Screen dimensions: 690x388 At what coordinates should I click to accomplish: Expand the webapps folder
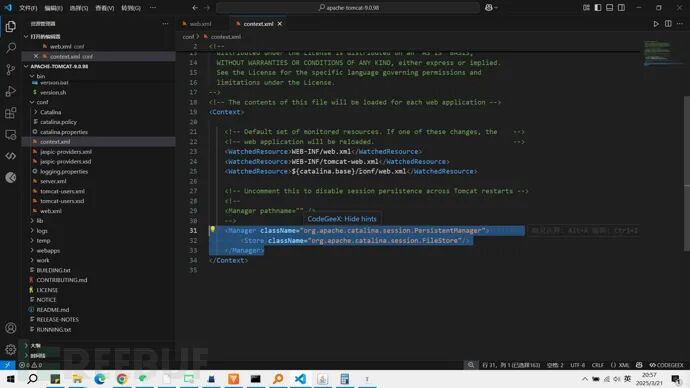pyautogui.click(x=32, y=250)
